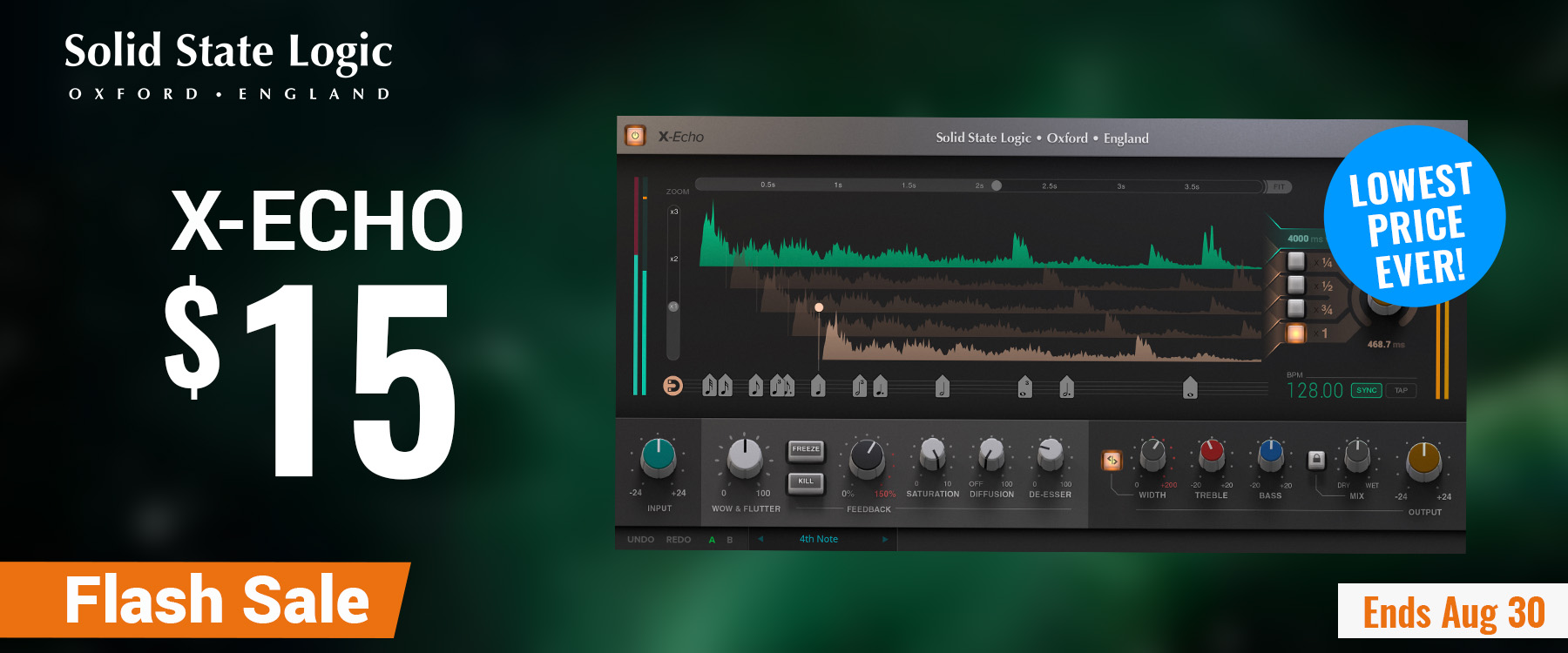
Task: Click the teal Input knob
Action: 659,457
